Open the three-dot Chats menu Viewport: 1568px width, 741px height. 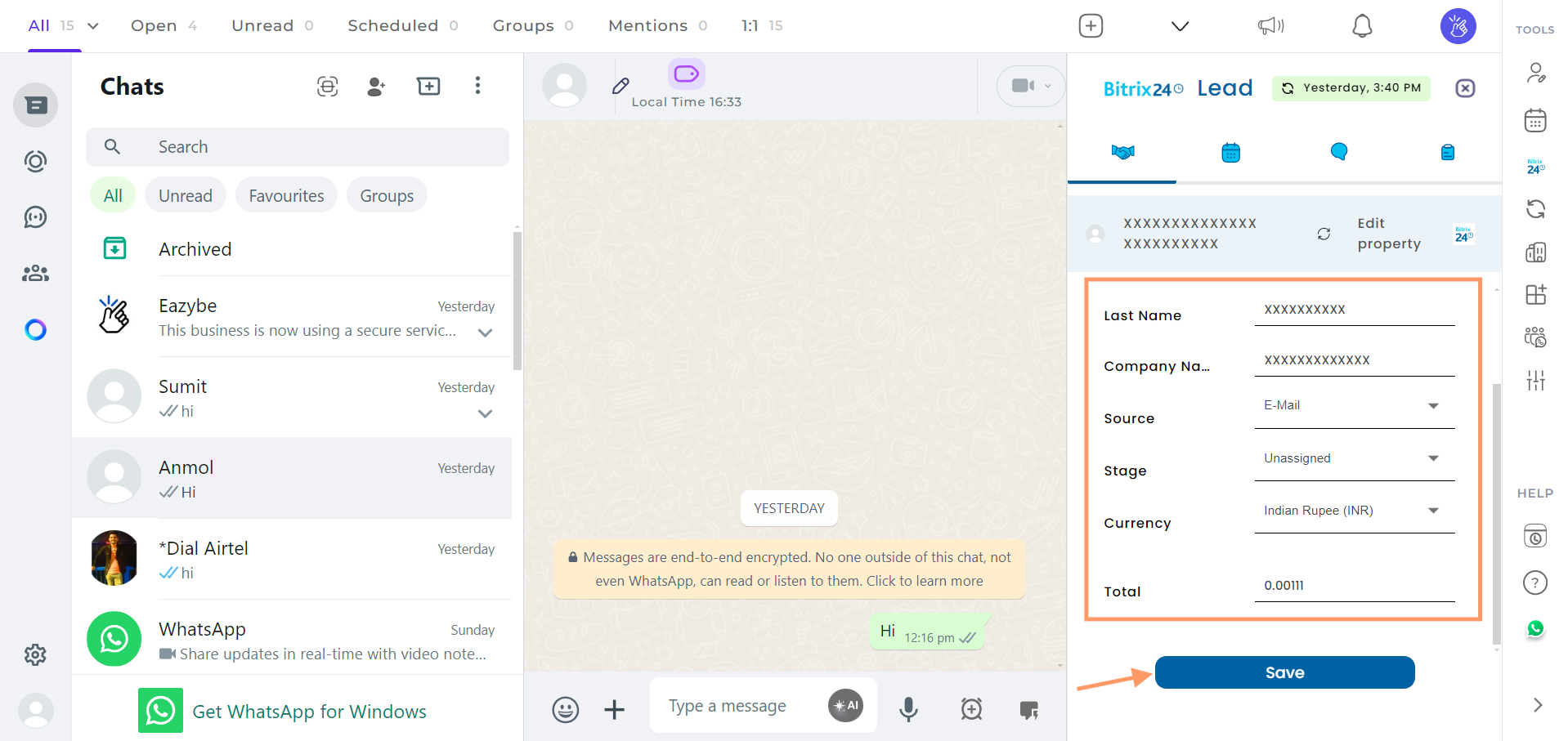coord(477,86)
